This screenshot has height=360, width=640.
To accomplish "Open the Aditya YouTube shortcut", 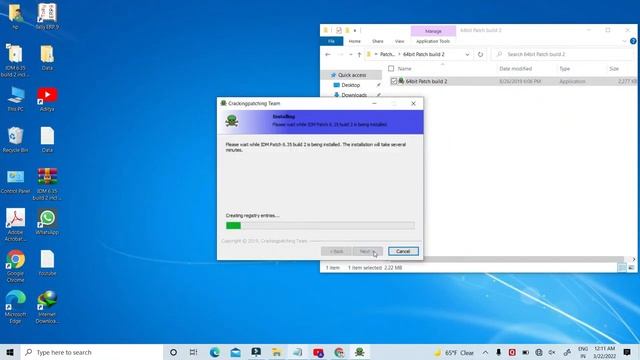I will (47, 99).
